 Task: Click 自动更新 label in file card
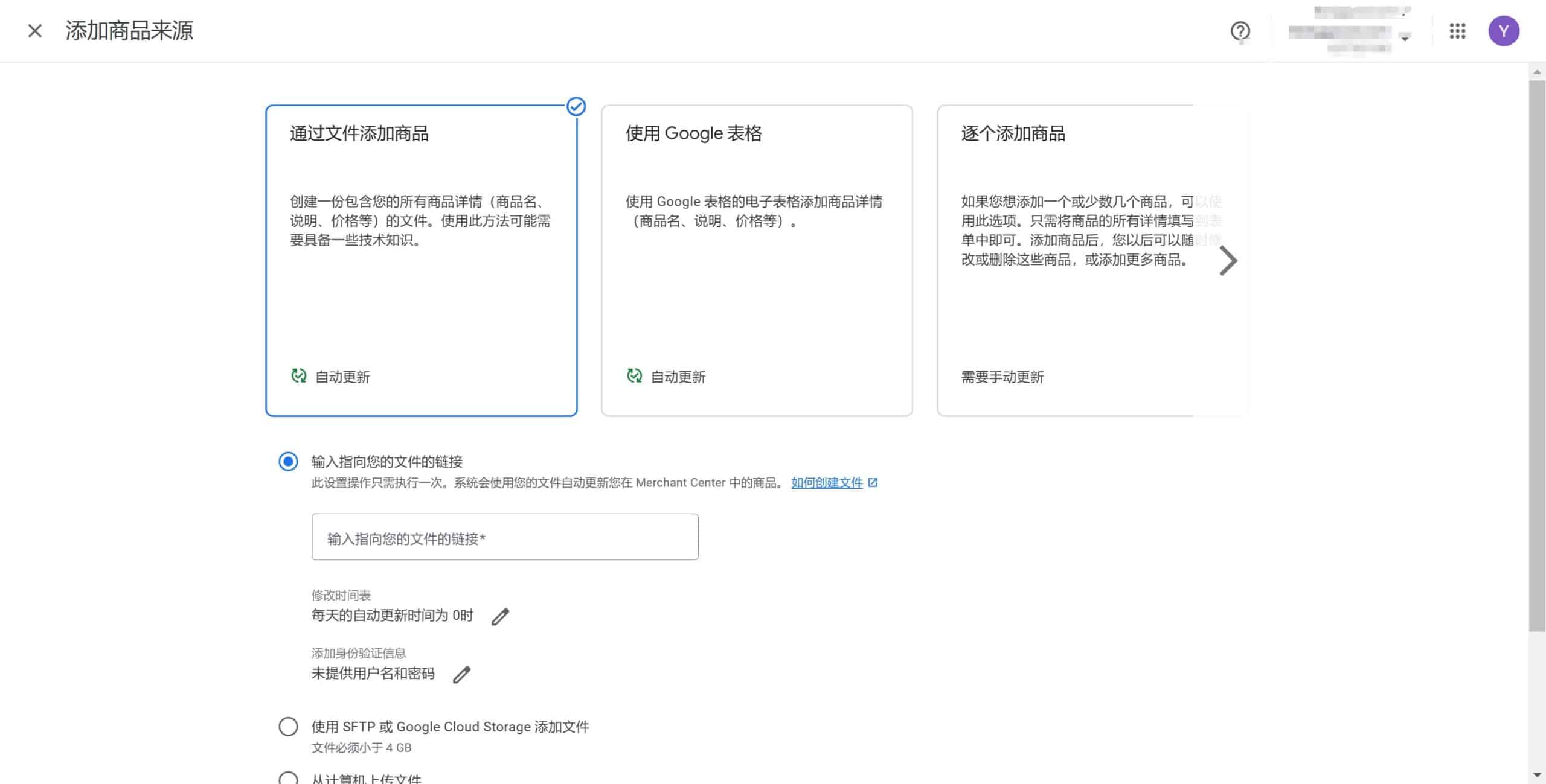coord(342,377)
